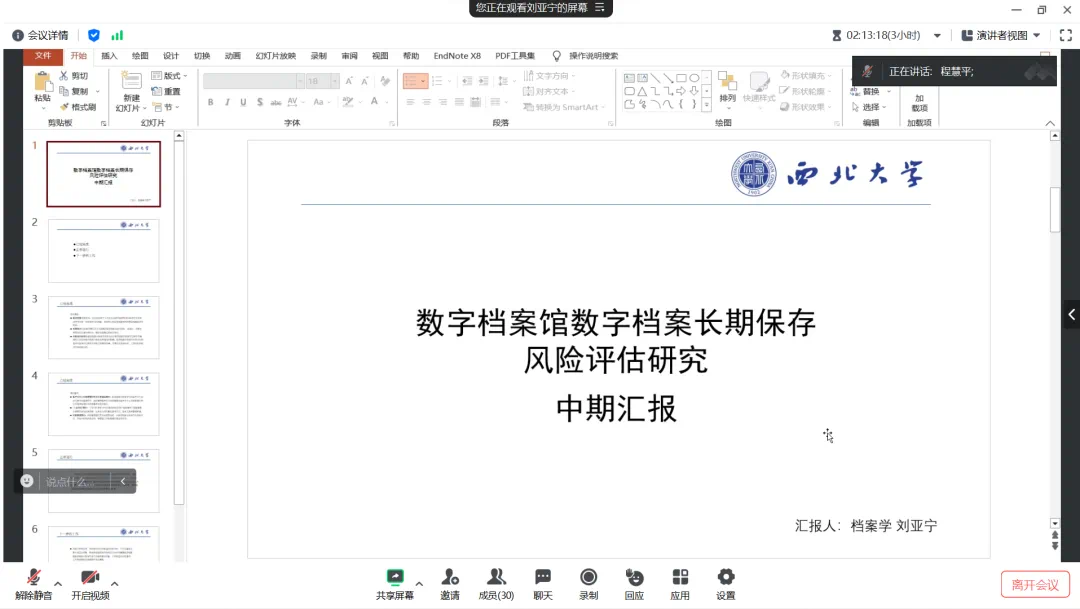
Task: Unmute microphone with 解除静音
Action: coord(33,578)
